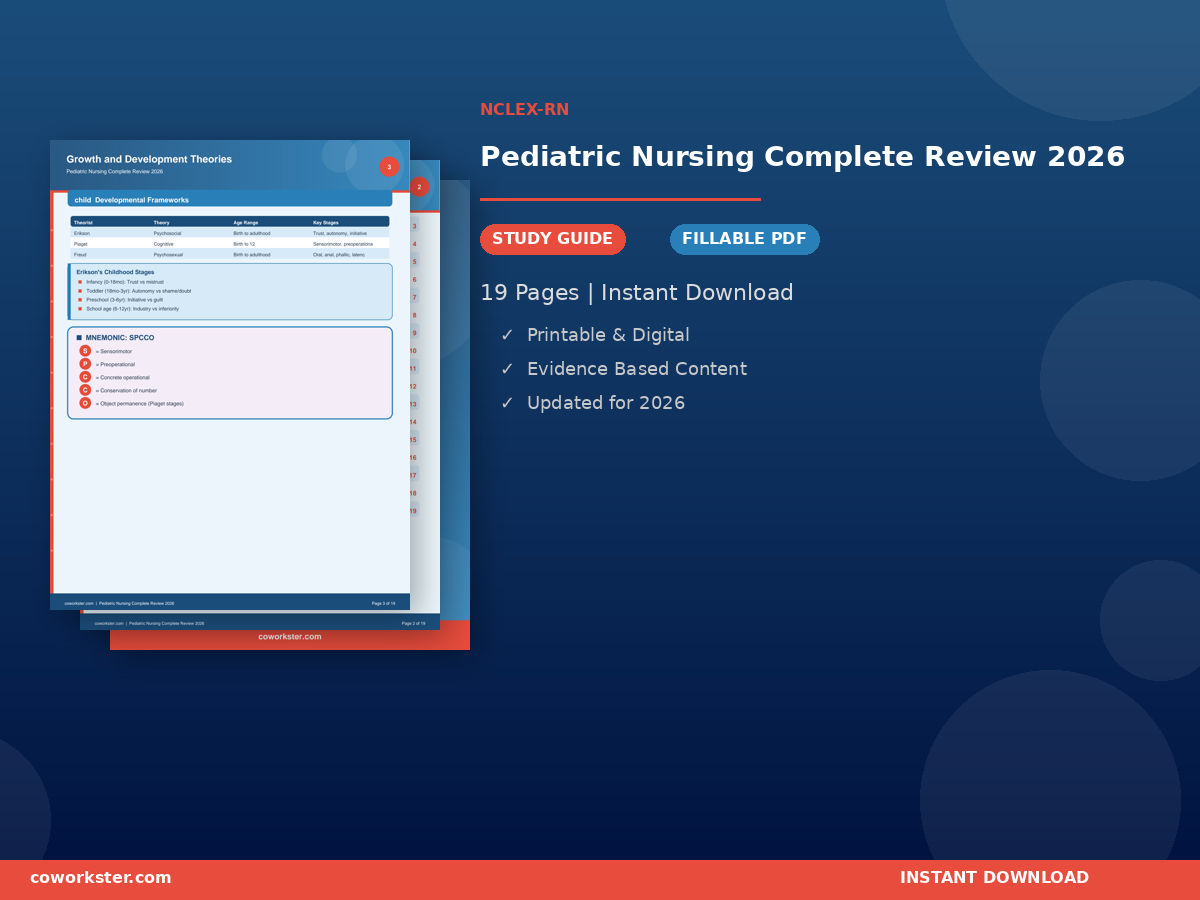
Task: Click the STUDY GUIDE badge
Action: point(553,239)
